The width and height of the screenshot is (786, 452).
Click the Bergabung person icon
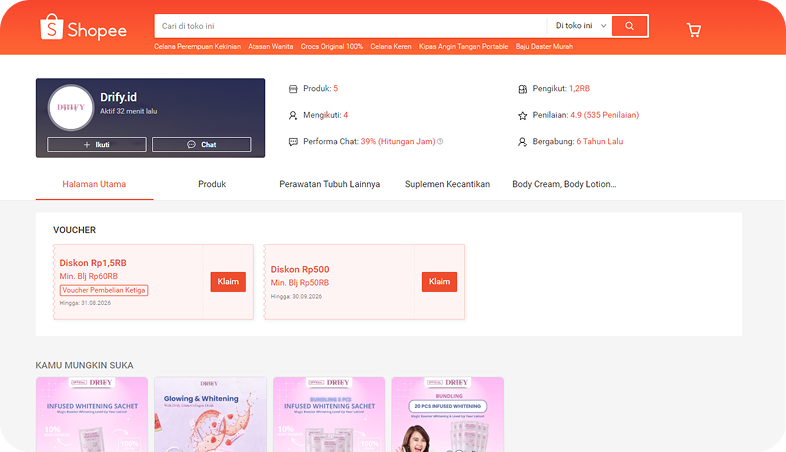[522, 142]
